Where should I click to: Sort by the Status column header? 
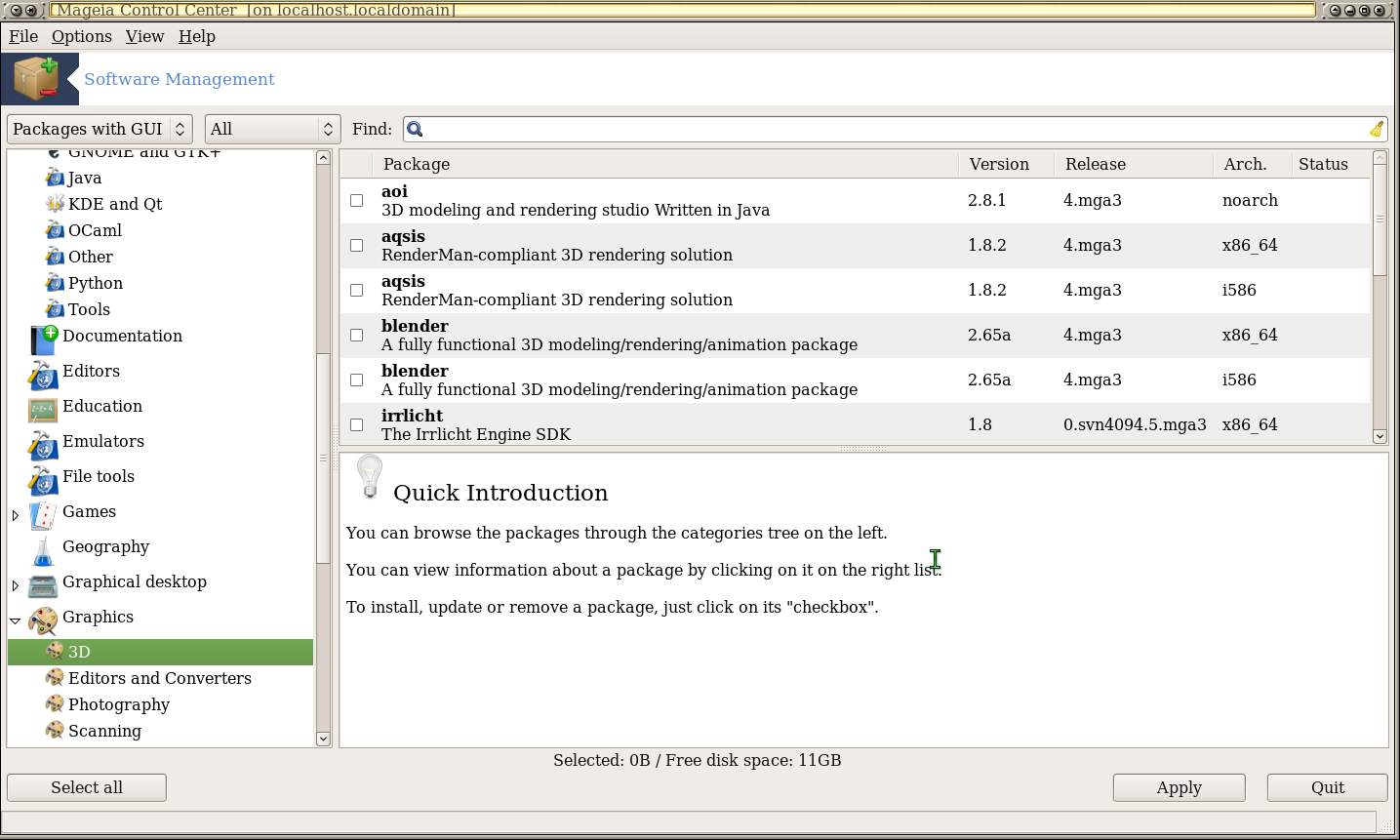tap(1331, 164)
